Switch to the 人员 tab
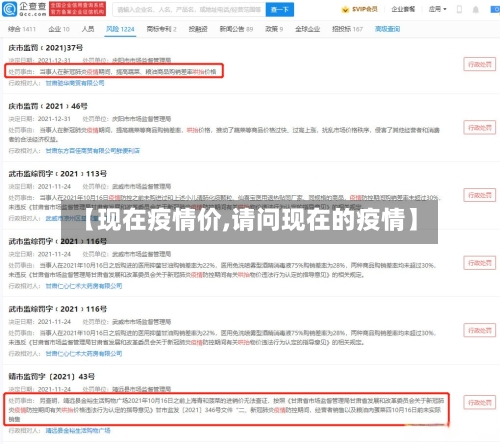 tap(88, 29)
